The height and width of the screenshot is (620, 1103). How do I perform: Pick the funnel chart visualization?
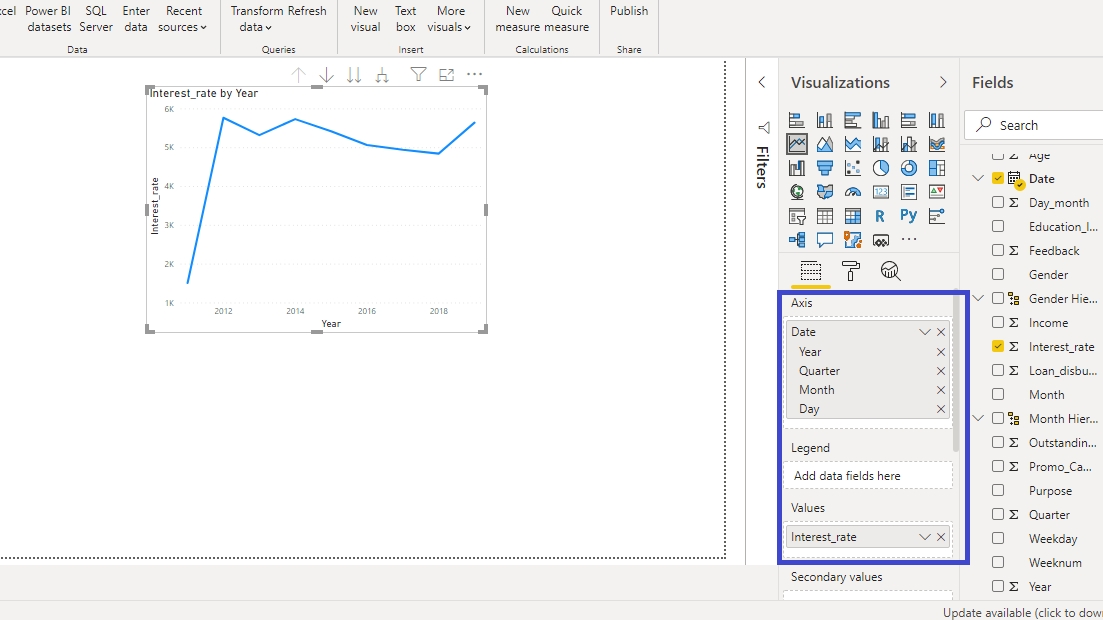pyautogui.click(x=824, y=168)
